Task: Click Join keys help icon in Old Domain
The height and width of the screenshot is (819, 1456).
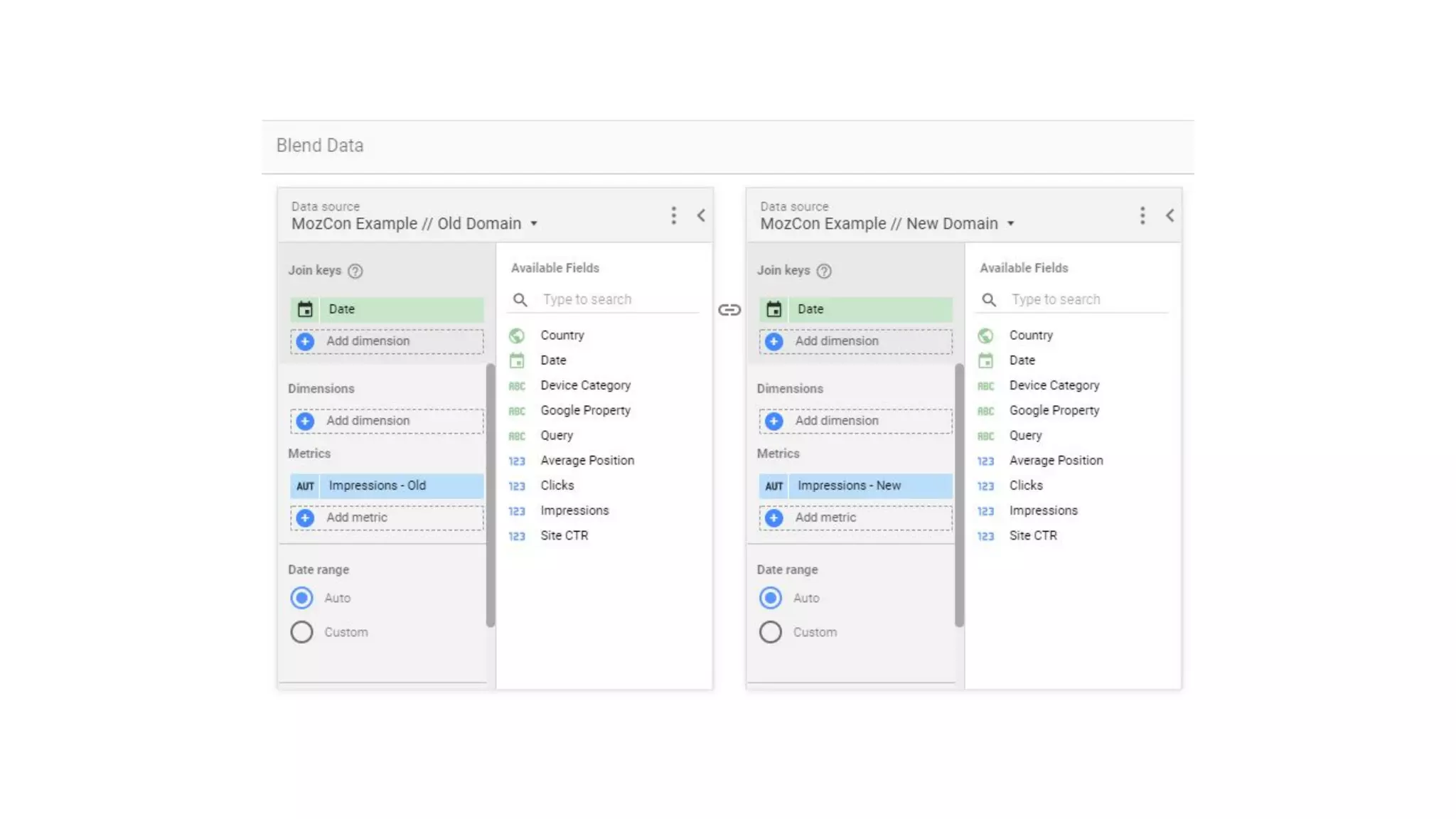Action: pyautogui.click(x=355, y=271)
